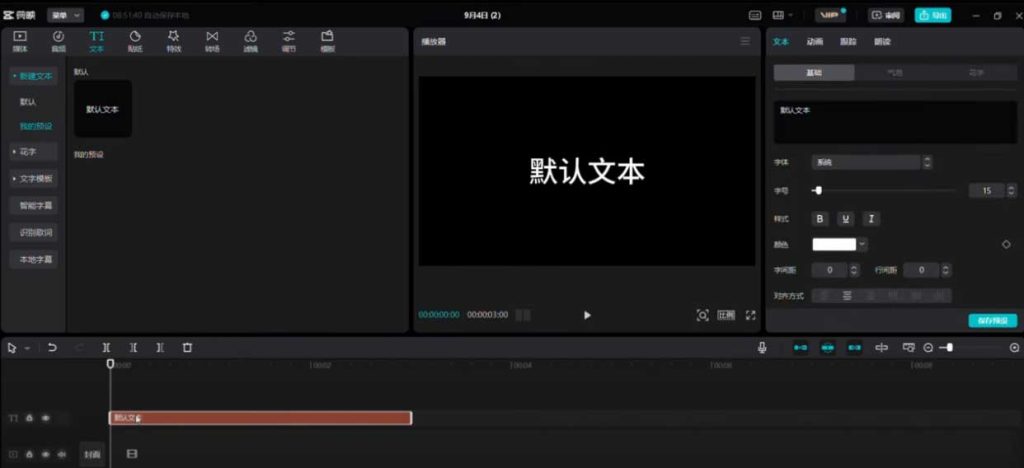Hide the main video track eye icon
The width and height of the screenshot is (1024, 468).
45,454
